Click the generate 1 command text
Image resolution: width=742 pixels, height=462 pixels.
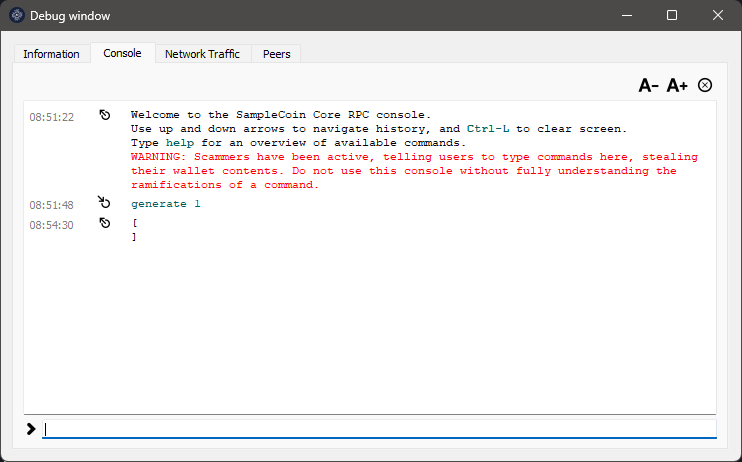165,204
